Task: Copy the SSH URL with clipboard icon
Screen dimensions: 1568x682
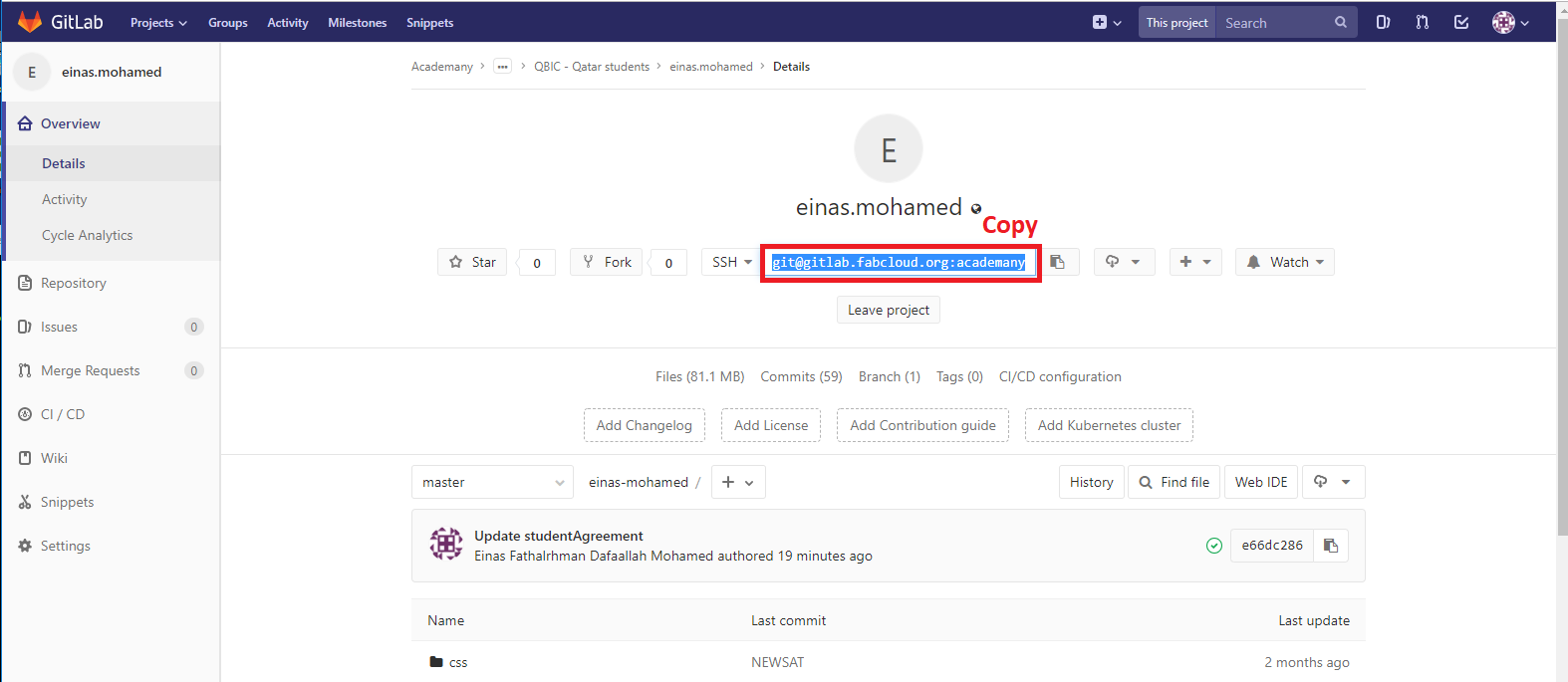Action: click(1058, 262)
